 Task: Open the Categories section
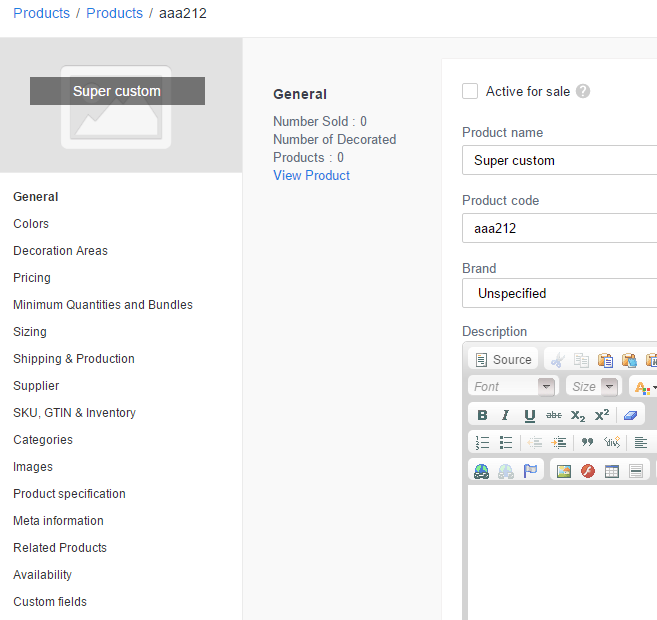pos(43,440)
